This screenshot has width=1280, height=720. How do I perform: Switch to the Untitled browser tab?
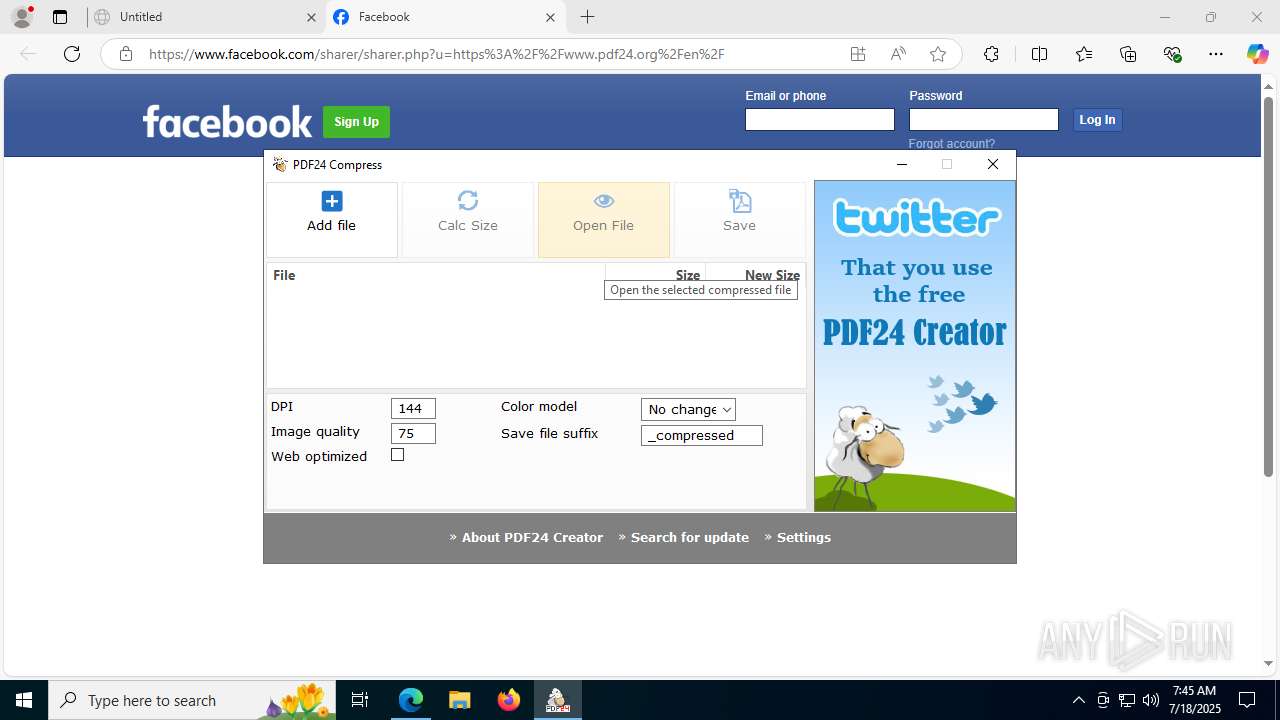pos(205,17)
